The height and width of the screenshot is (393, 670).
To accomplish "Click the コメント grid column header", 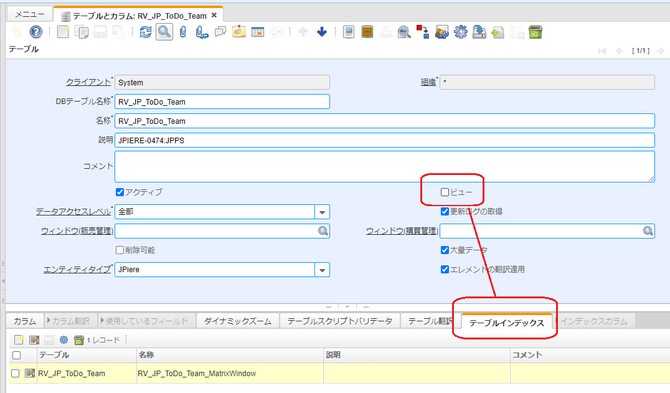I will click(590, 355).
